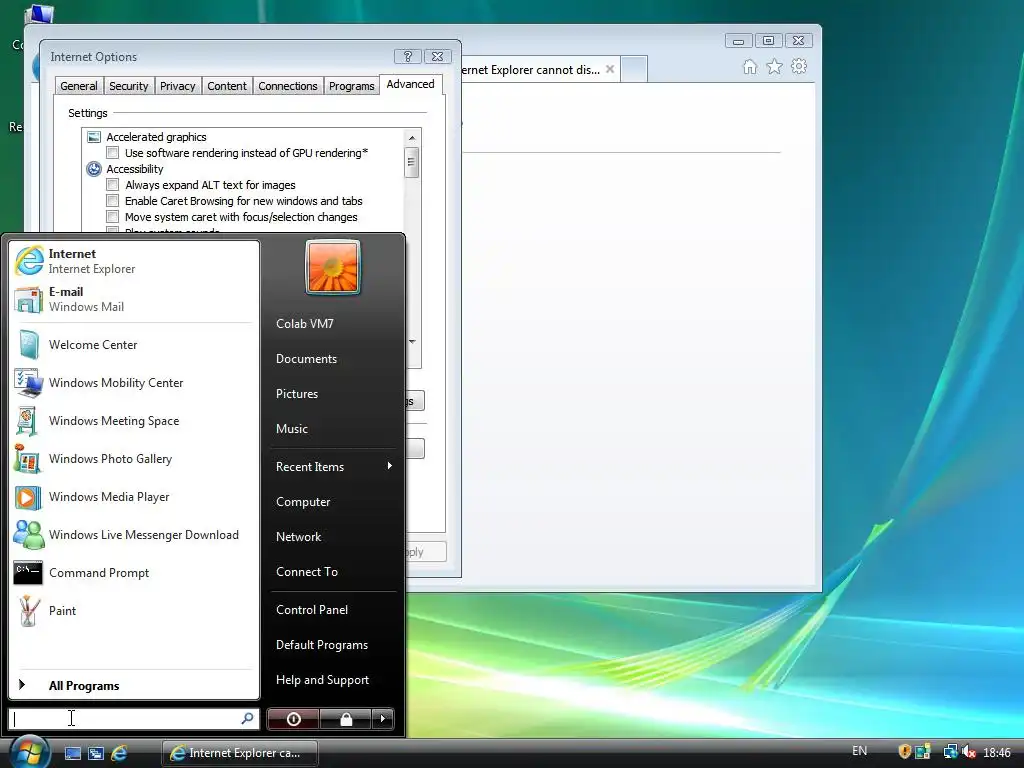
Task: Open a new blank tab in Internet Explorer
Action: 633,69
